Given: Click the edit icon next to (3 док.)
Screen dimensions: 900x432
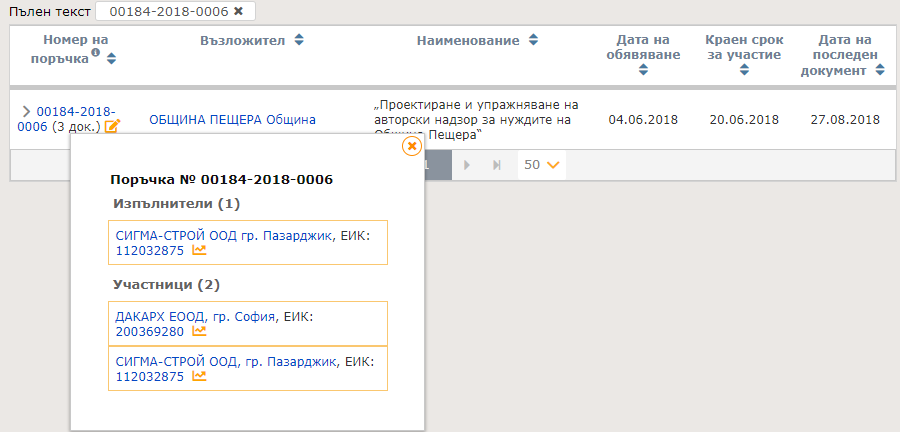Looking at the screenshot, I should [x=113, y=127].
